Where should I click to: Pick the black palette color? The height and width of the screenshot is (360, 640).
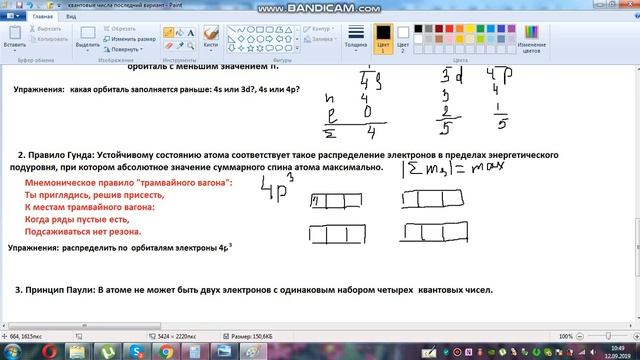418,29
